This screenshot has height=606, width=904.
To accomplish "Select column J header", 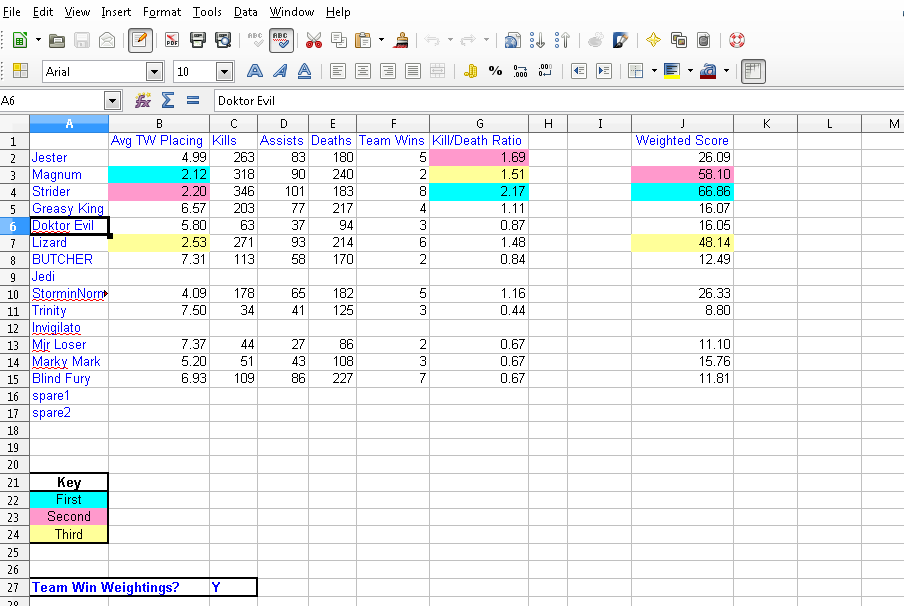I will point(682,123).
